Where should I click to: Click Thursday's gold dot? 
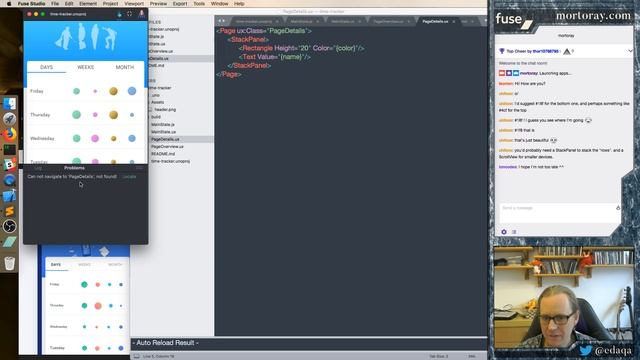click(113, 115)
